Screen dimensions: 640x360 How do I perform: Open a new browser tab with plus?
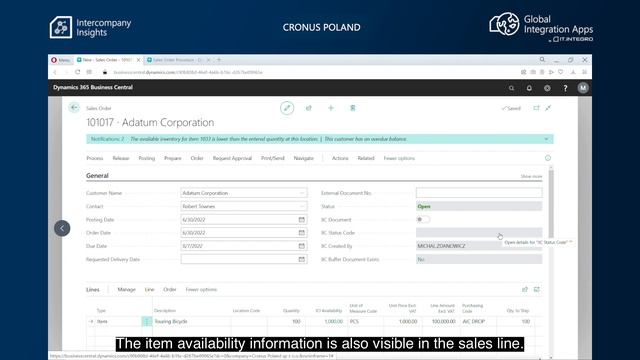(219, 60)
